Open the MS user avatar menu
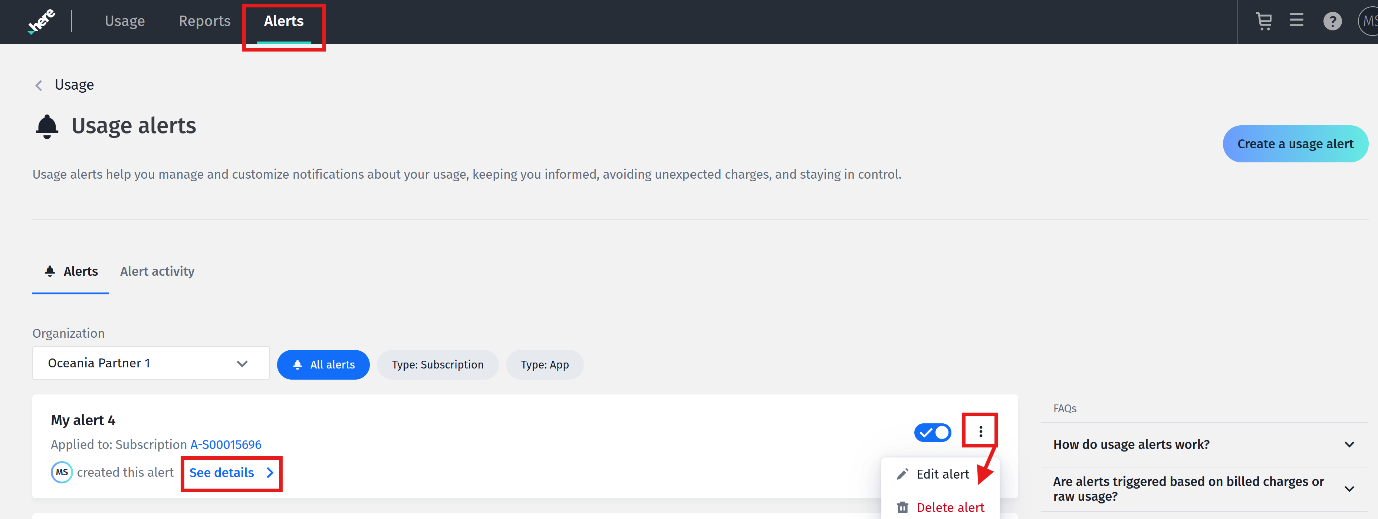 tap(1367, 21)
